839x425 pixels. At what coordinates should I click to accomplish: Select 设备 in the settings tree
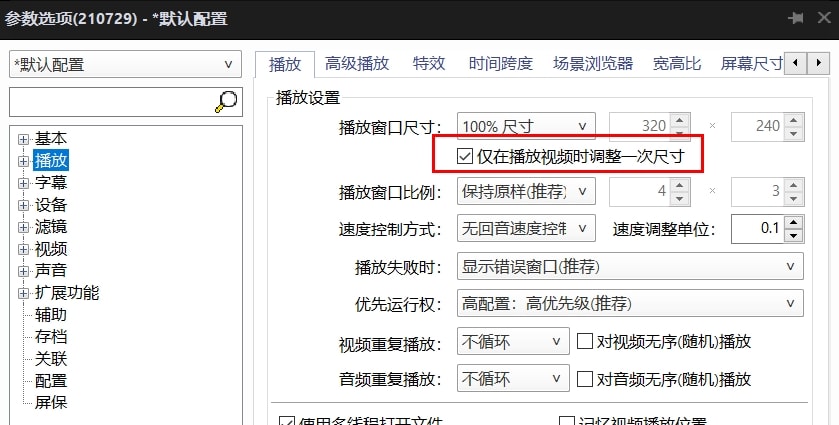click(x=51, y=204)
